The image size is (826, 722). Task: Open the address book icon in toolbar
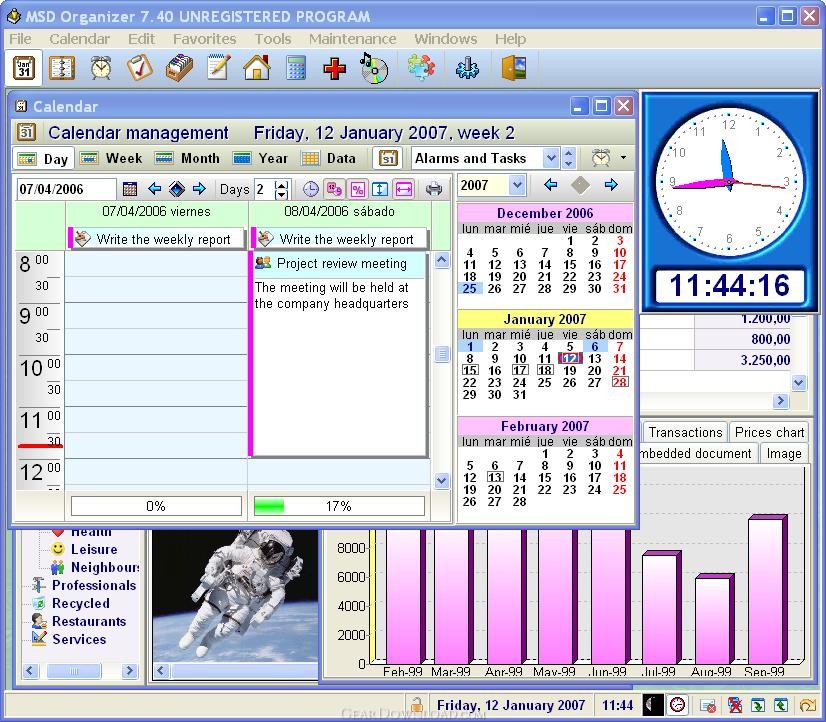[x=62, y=68]
